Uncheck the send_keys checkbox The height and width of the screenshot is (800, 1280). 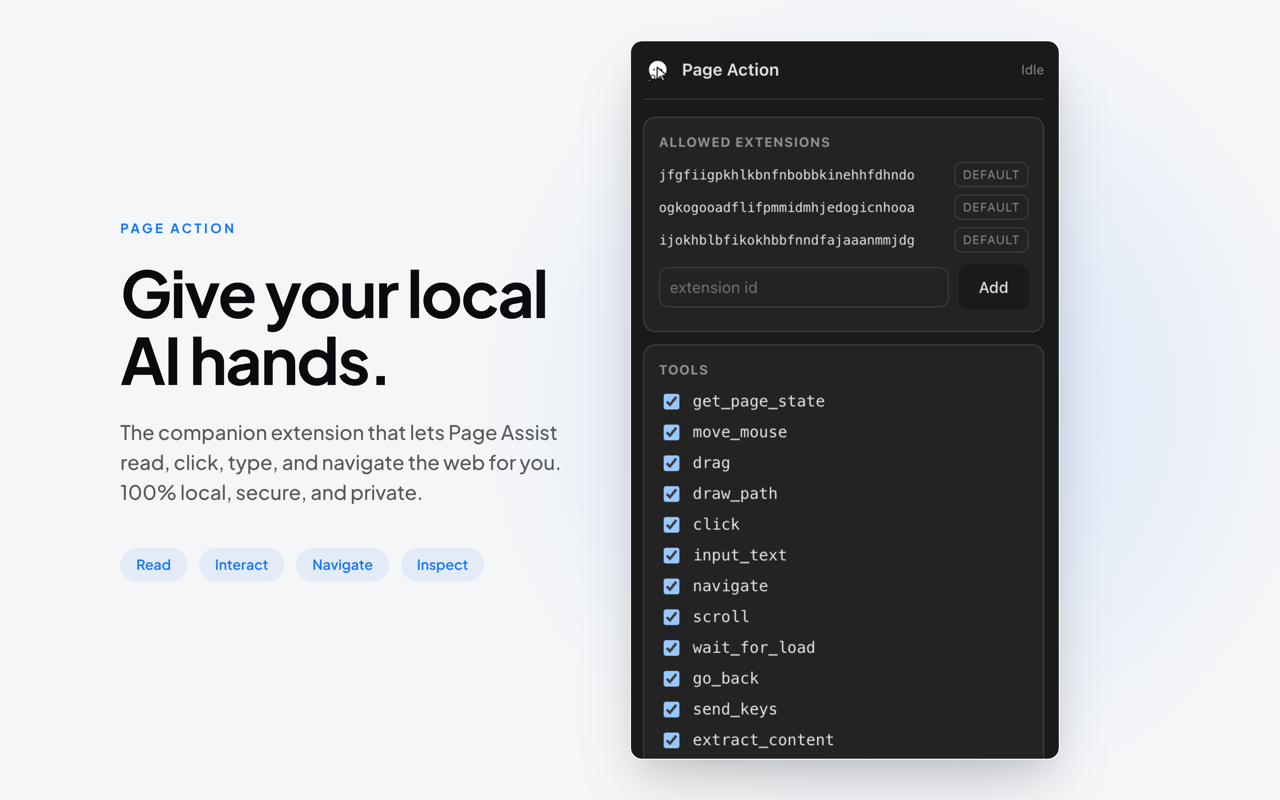click(x=672, y=709)
